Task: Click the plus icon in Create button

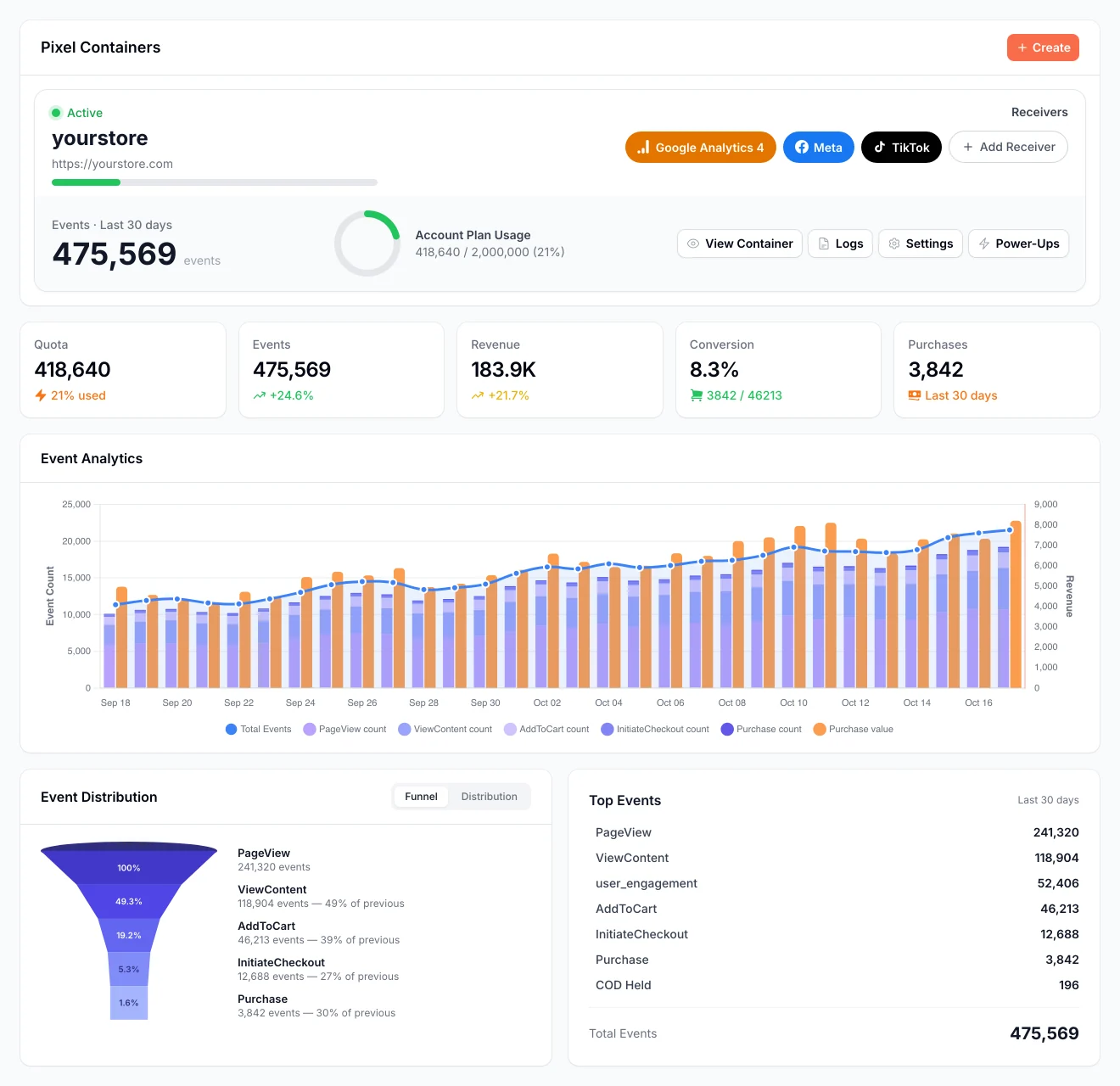Action: click(x=1022, y=48)
